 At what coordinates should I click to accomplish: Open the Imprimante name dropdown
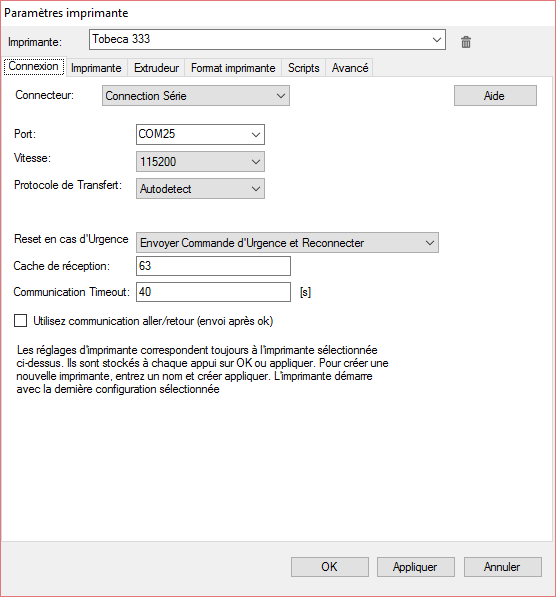pyautogui.click(x=267, y=40)
